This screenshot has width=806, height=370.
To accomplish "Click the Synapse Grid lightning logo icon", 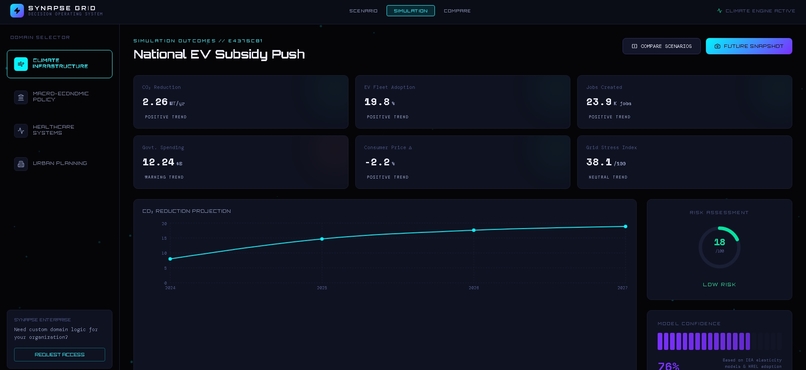I will 17,11.
